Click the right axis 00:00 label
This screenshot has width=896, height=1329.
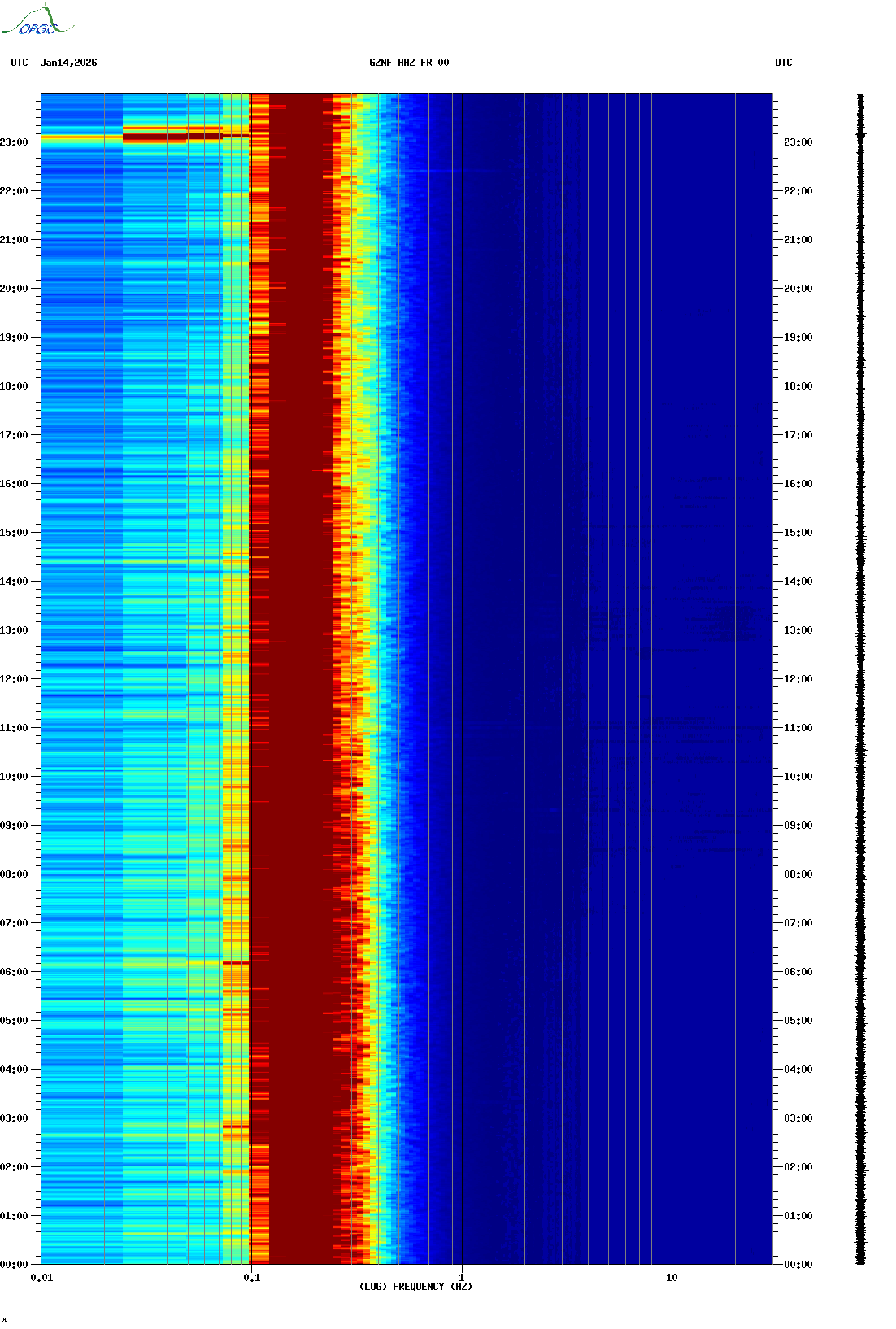[798, 1265]
